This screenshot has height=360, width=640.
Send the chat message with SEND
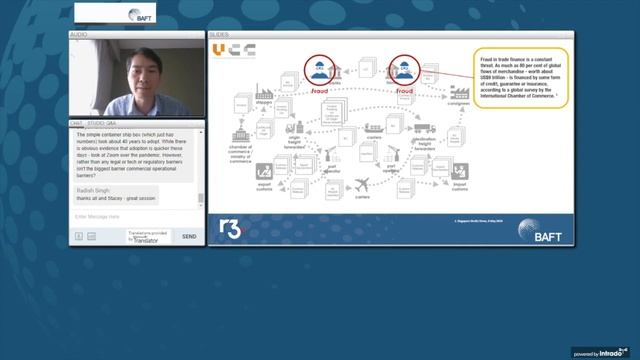click(189, 237)
